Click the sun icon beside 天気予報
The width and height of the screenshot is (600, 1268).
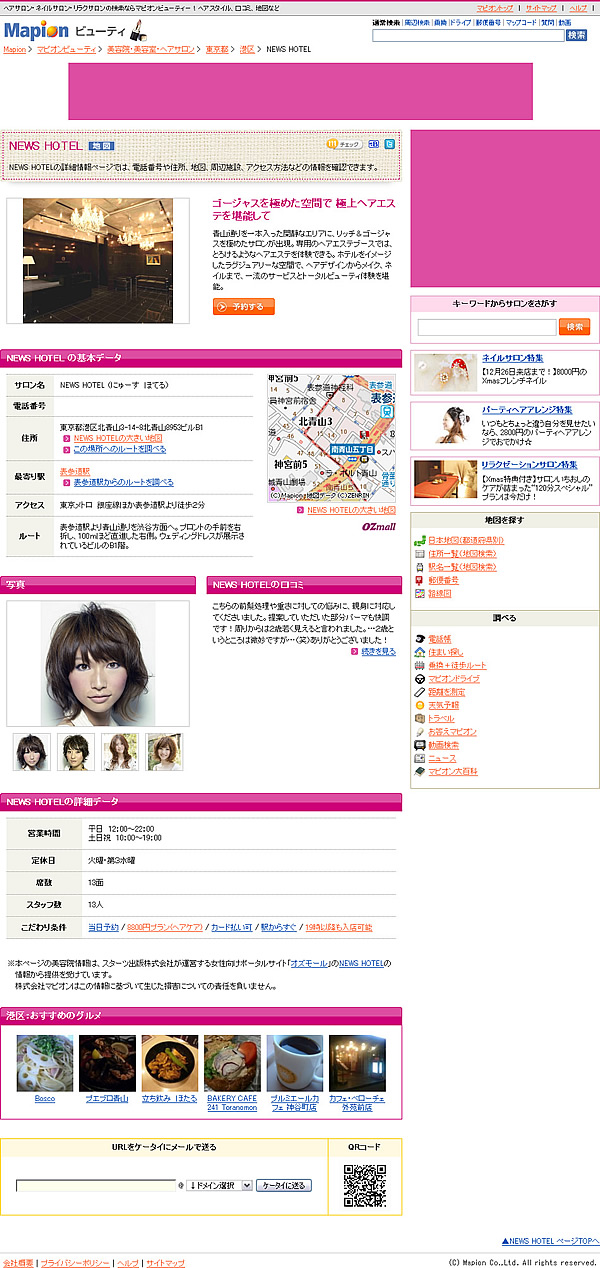pyautogui.click(x=420, y=705)
